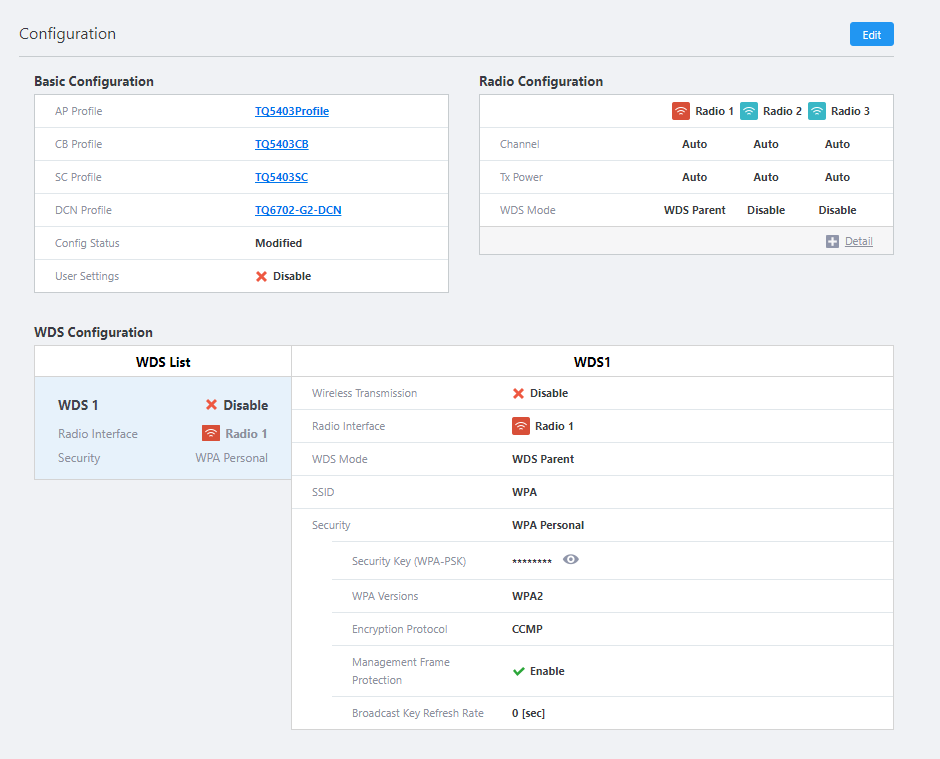Open the TQ6702-G2-DCN profile link

298,210
